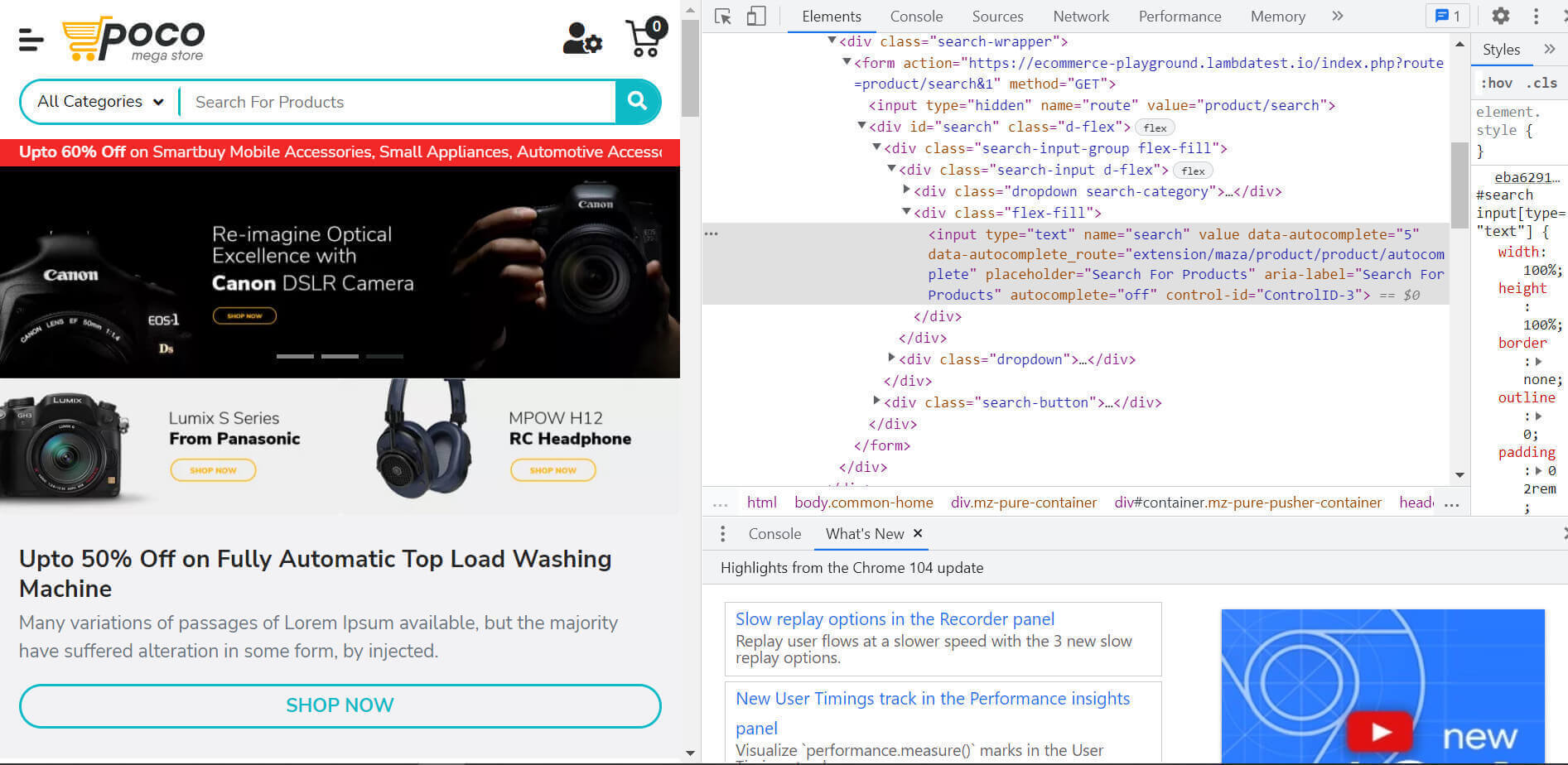Expand the search-button div node
The width and height of the screenshot is (1568, 765).
877,402
